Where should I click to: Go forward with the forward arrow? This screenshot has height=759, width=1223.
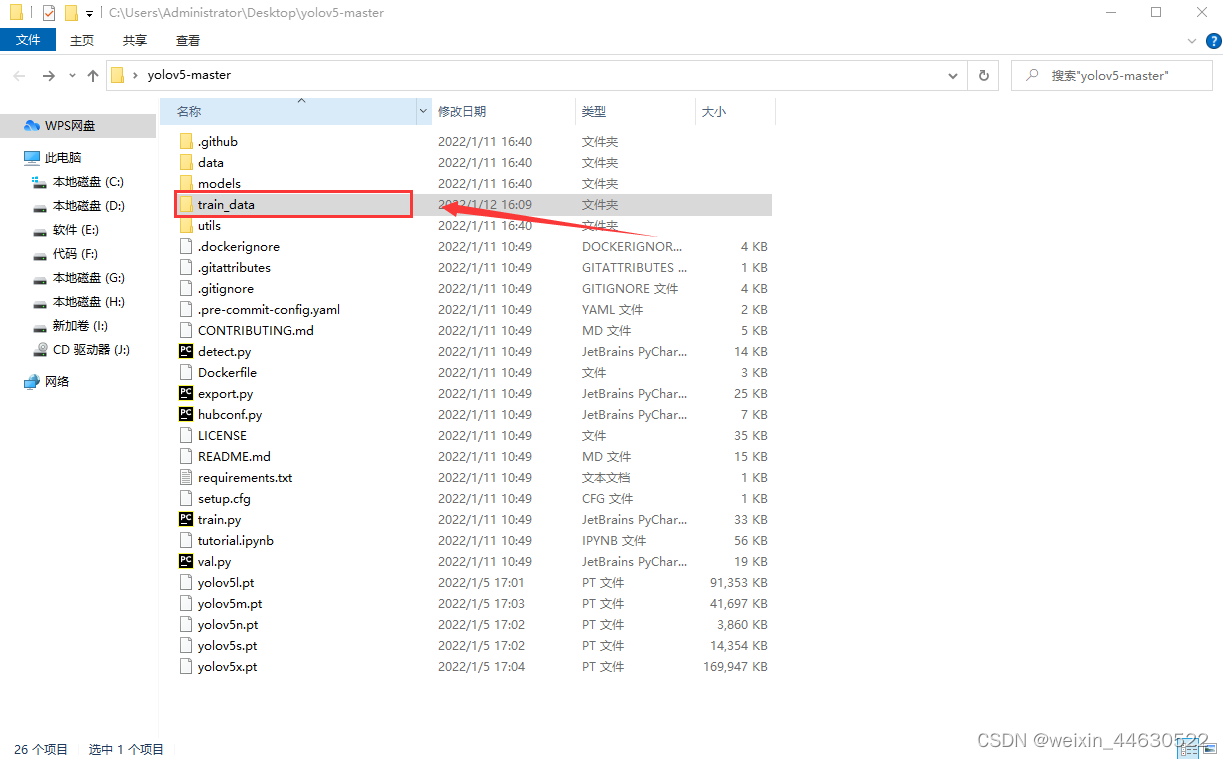[48, 76]
